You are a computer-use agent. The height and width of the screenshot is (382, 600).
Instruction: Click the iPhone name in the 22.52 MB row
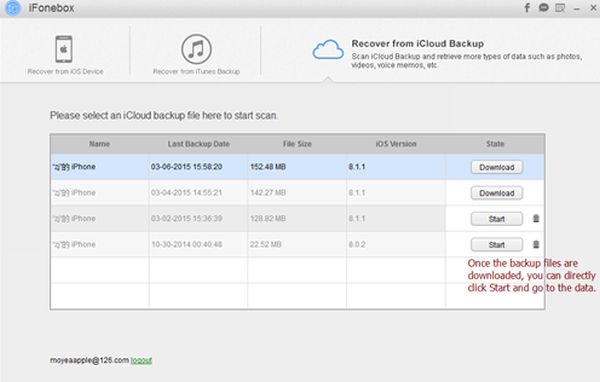tap(74, 244)
